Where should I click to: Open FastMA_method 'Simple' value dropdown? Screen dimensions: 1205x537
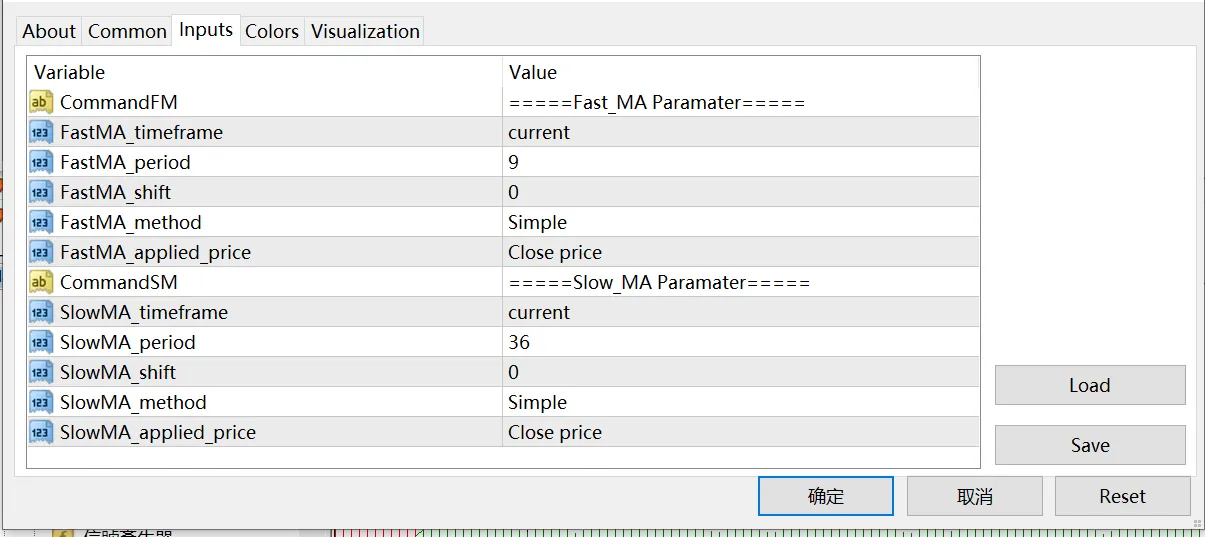click(740, 222)
